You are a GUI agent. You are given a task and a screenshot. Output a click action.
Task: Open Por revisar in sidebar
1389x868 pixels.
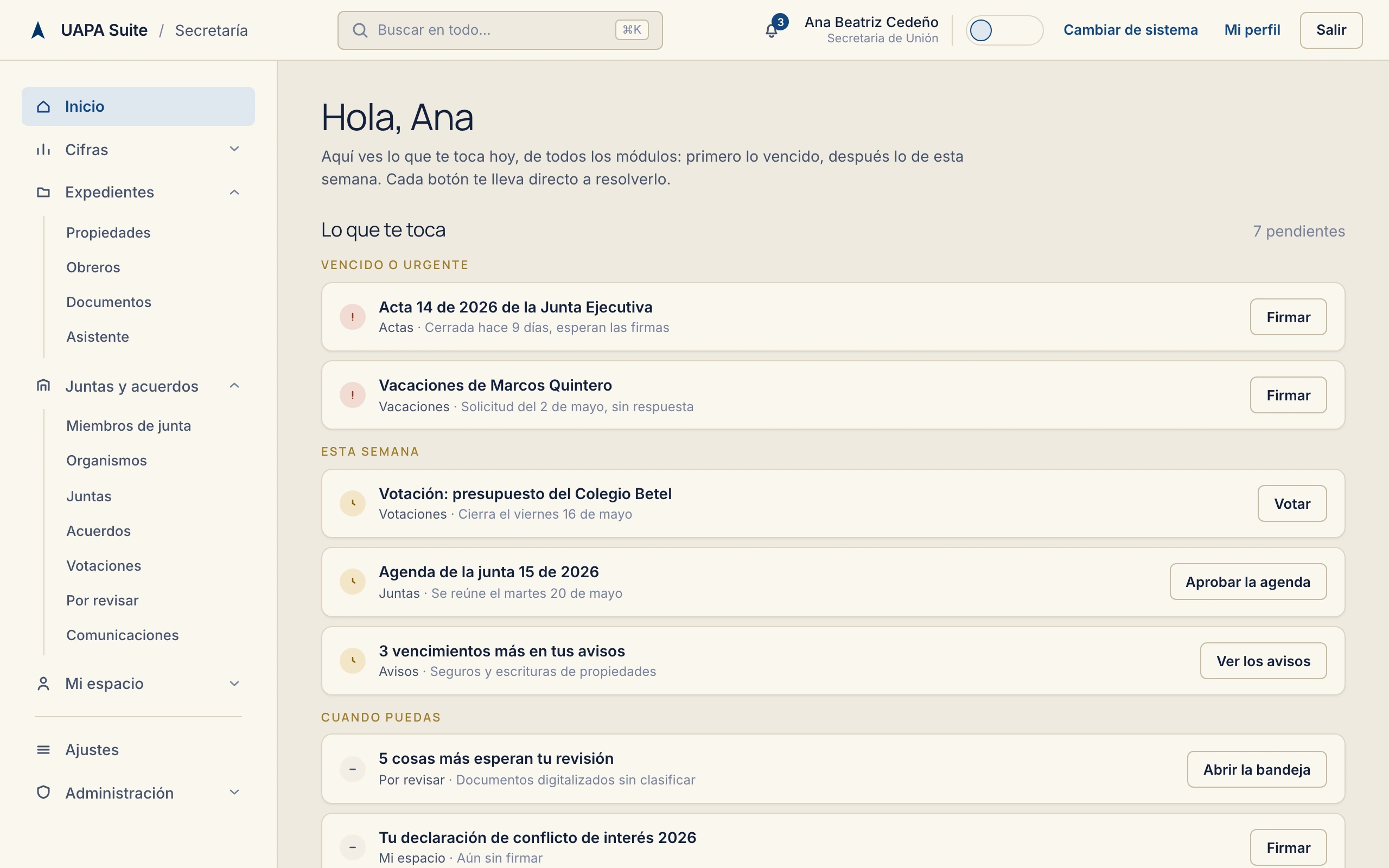click(102, 601)
